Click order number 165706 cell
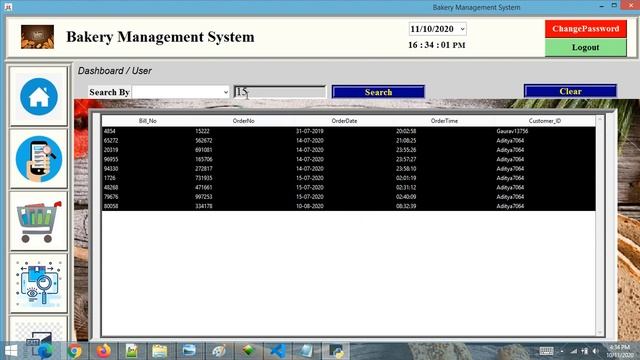The image size is (640, 360). tap(204, 160)
